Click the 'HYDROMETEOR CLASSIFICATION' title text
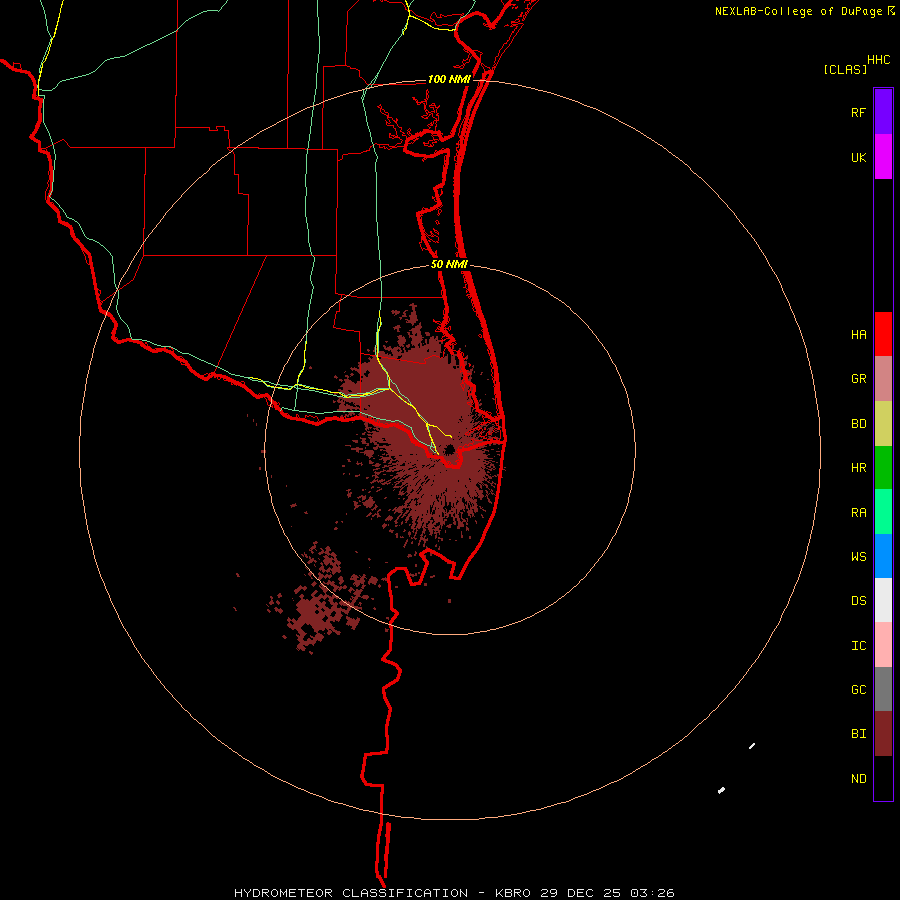900x900 pixels. click(x=351, y=893)
